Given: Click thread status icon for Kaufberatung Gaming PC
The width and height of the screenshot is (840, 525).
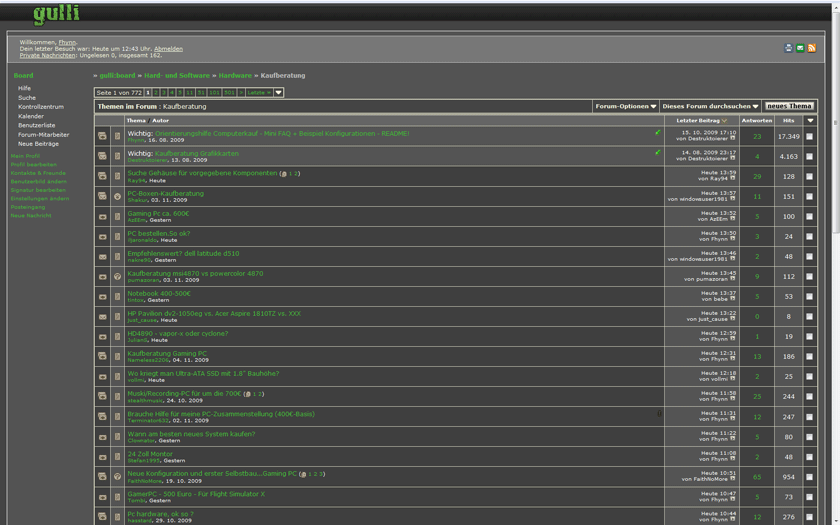Looking at the screenshot, I should 102,356.
